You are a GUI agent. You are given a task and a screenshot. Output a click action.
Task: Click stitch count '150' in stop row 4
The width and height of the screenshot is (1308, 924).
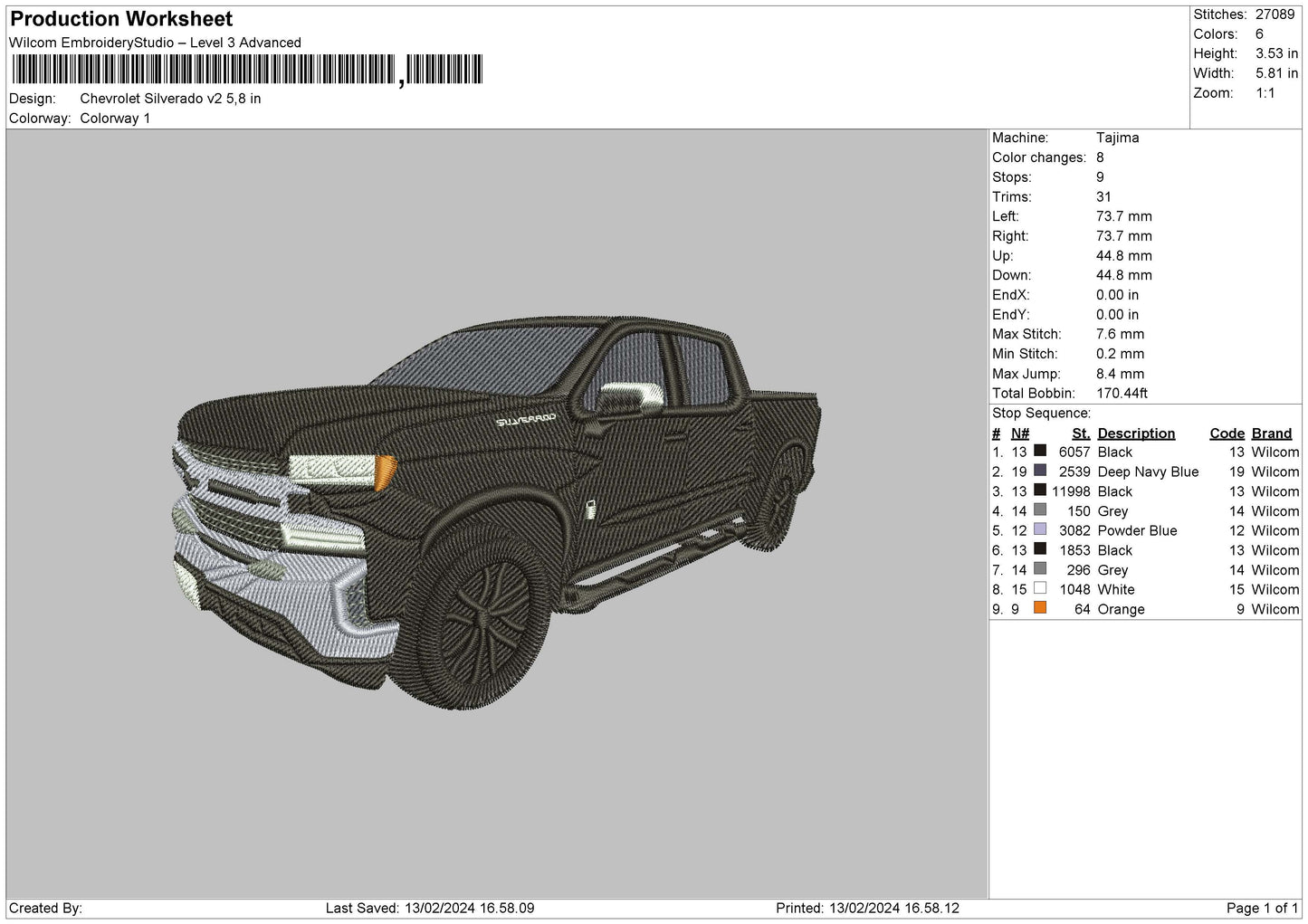(x=1079, y=510)
